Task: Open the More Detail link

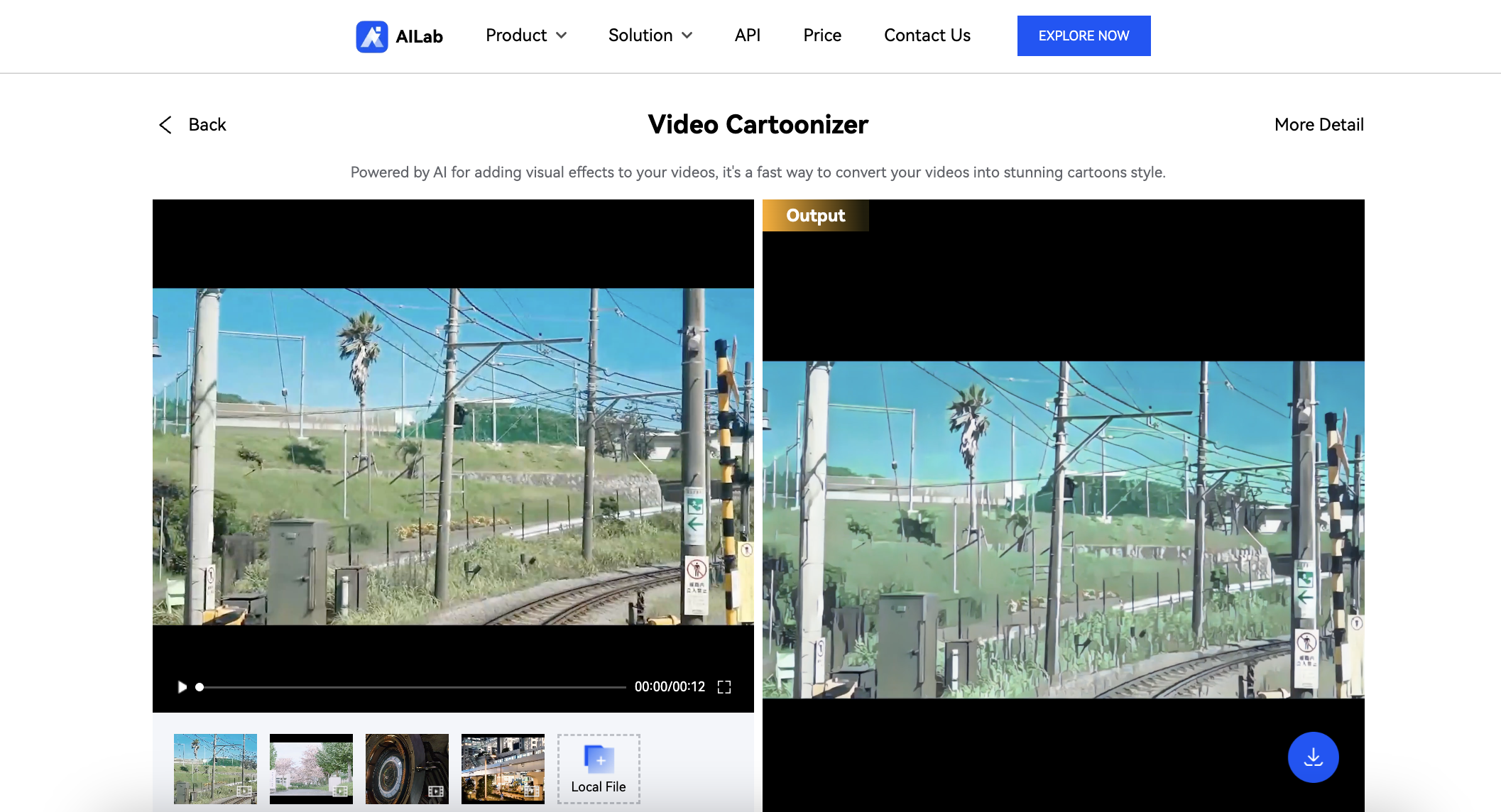Action: pos(1319,125)
